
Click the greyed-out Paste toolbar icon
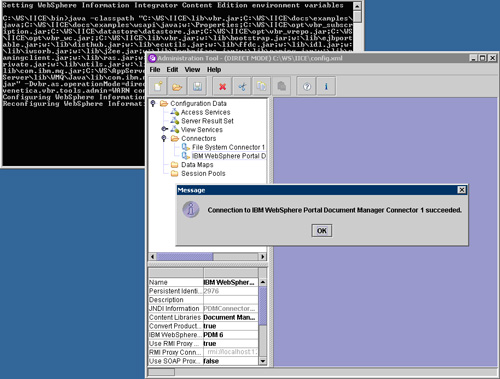281,86
